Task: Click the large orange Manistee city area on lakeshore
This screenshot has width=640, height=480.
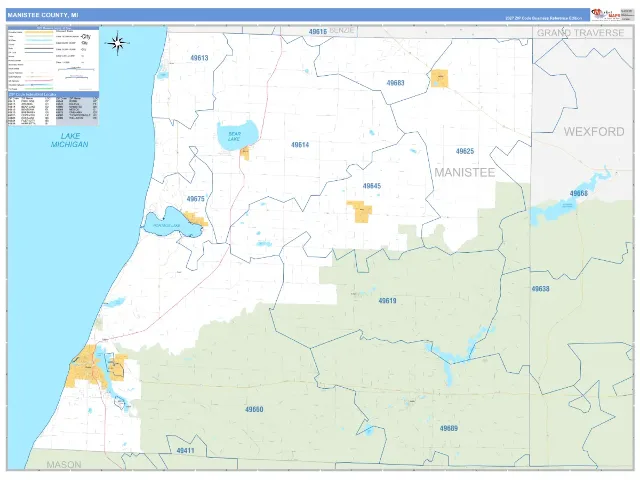Action: (87, 367)
